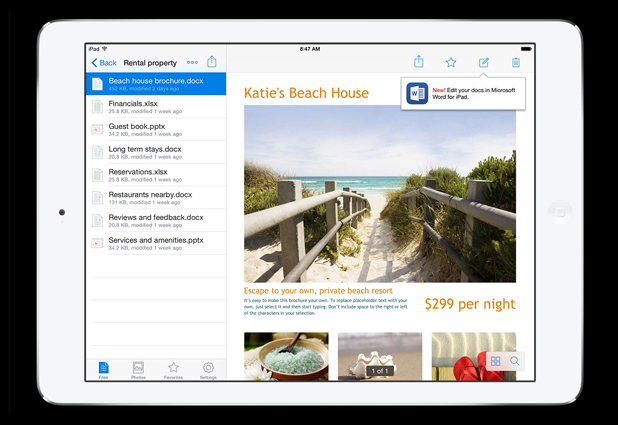
Task: Open the more options ellipsis in sidebar
Action: (192, 62)
